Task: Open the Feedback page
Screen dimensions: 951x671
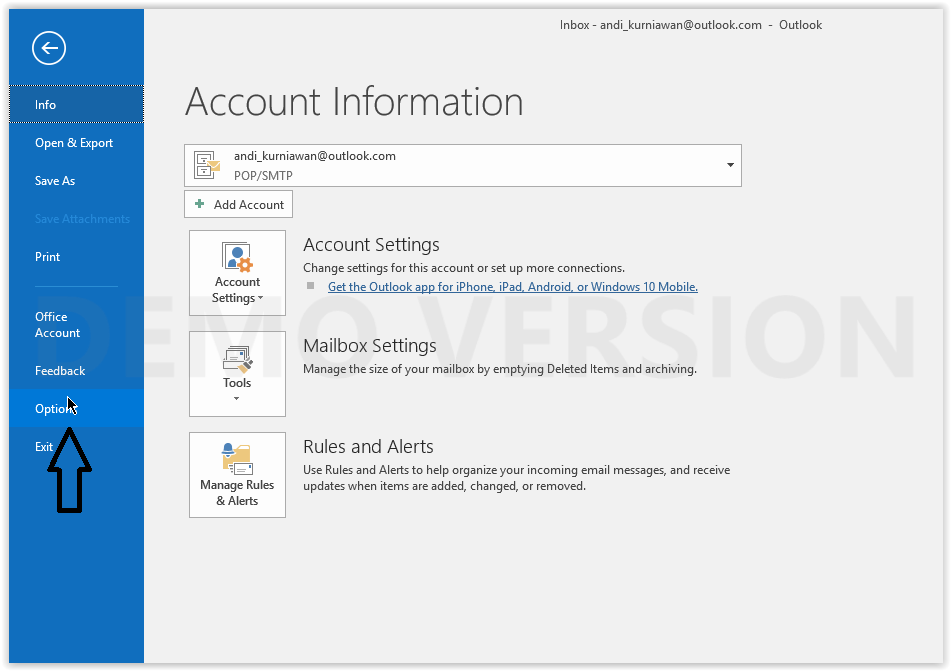Action: point(76,371)
